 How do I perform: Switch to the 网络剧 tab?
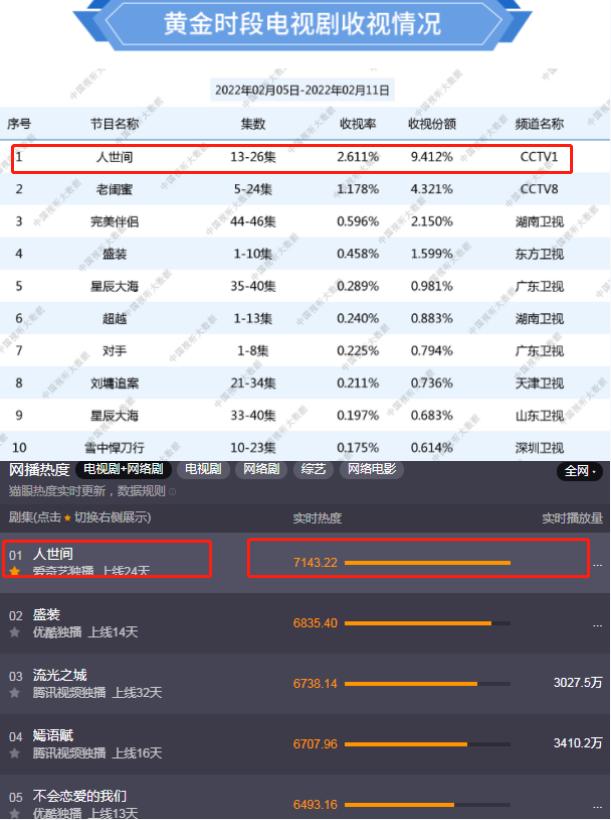tap(261, 469)
